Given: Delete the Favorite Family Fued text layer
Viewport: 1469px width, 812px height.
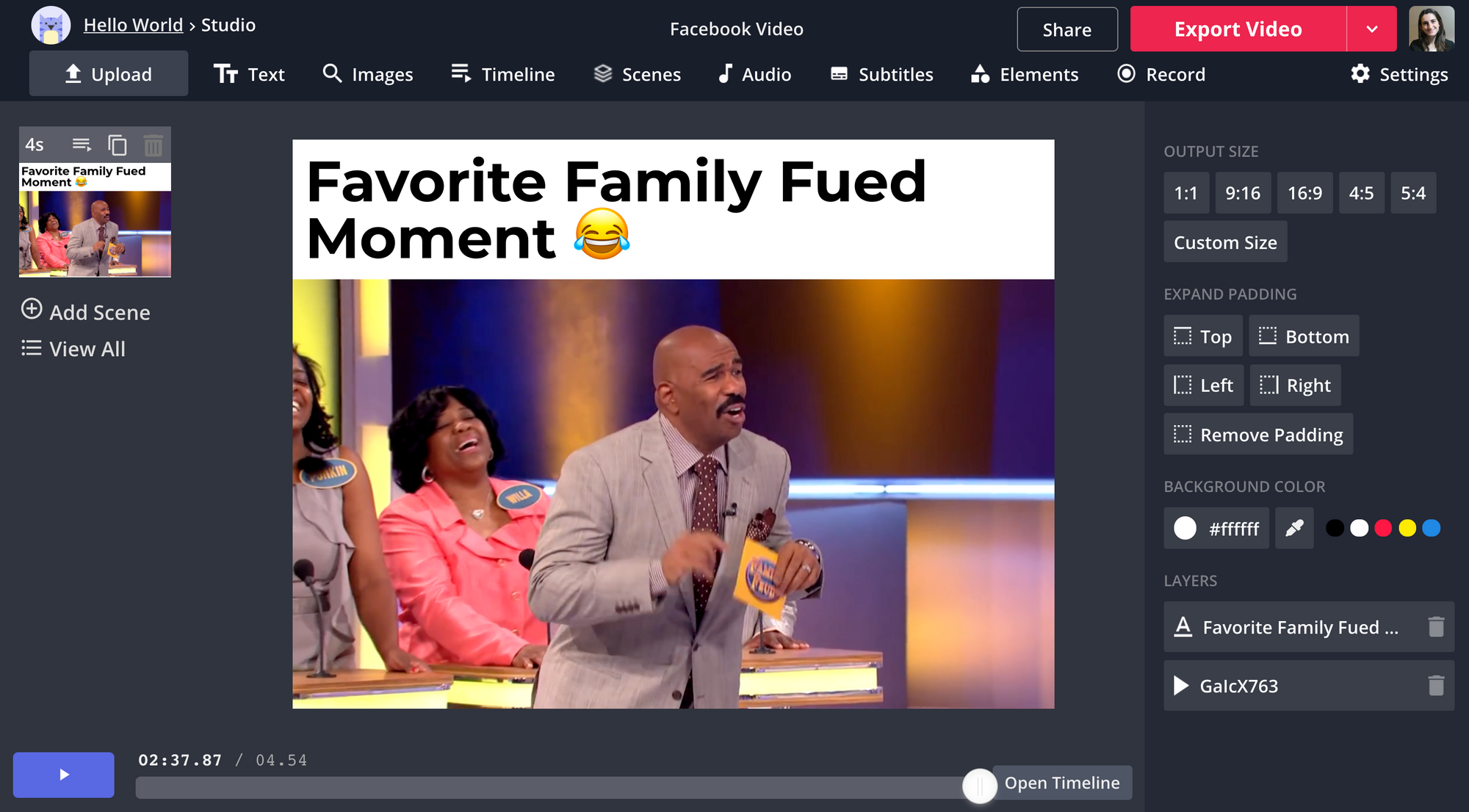Looking at the screenshot, I should (1436, 627).
